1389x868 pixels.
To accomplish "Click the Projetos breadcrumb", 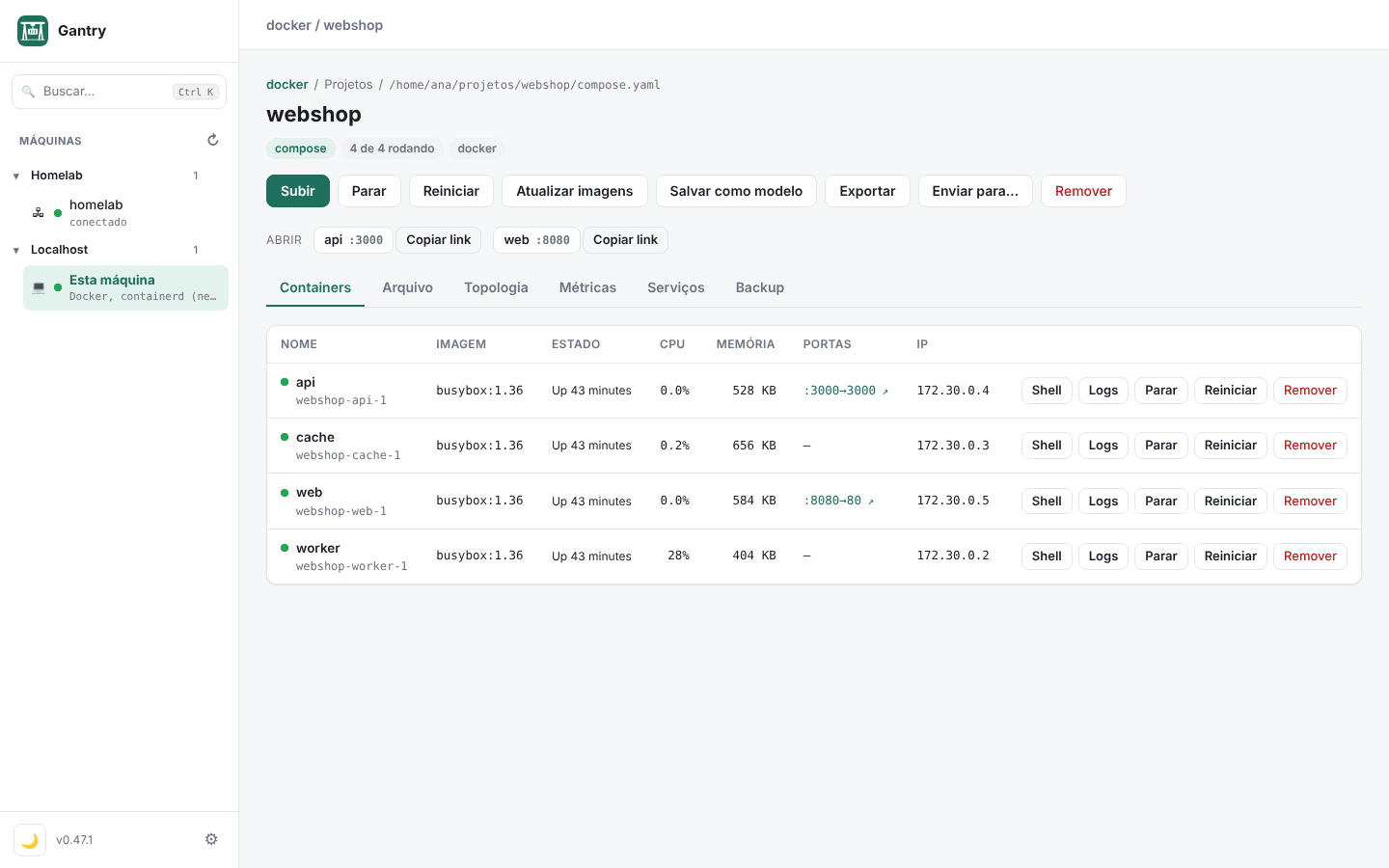I will (348, 85).
